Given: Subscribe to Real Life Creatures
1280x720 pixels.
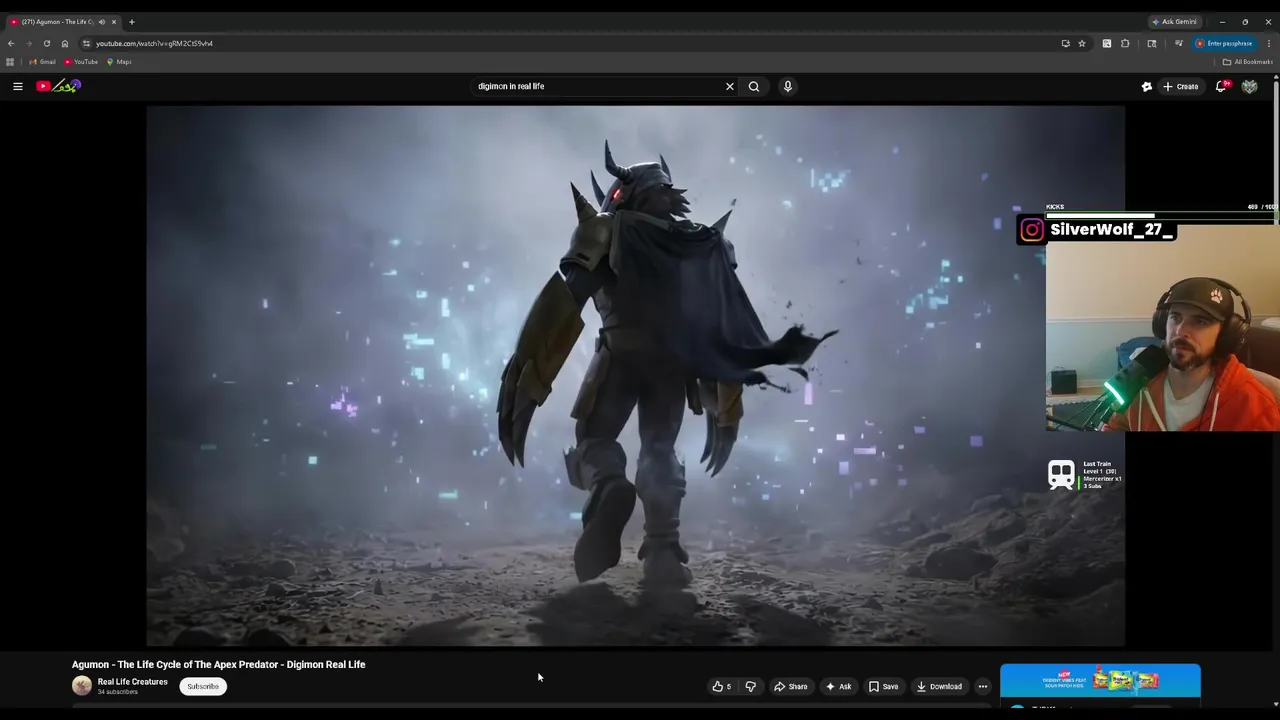Looking at the screenshot, I should (x=203, y=686).
